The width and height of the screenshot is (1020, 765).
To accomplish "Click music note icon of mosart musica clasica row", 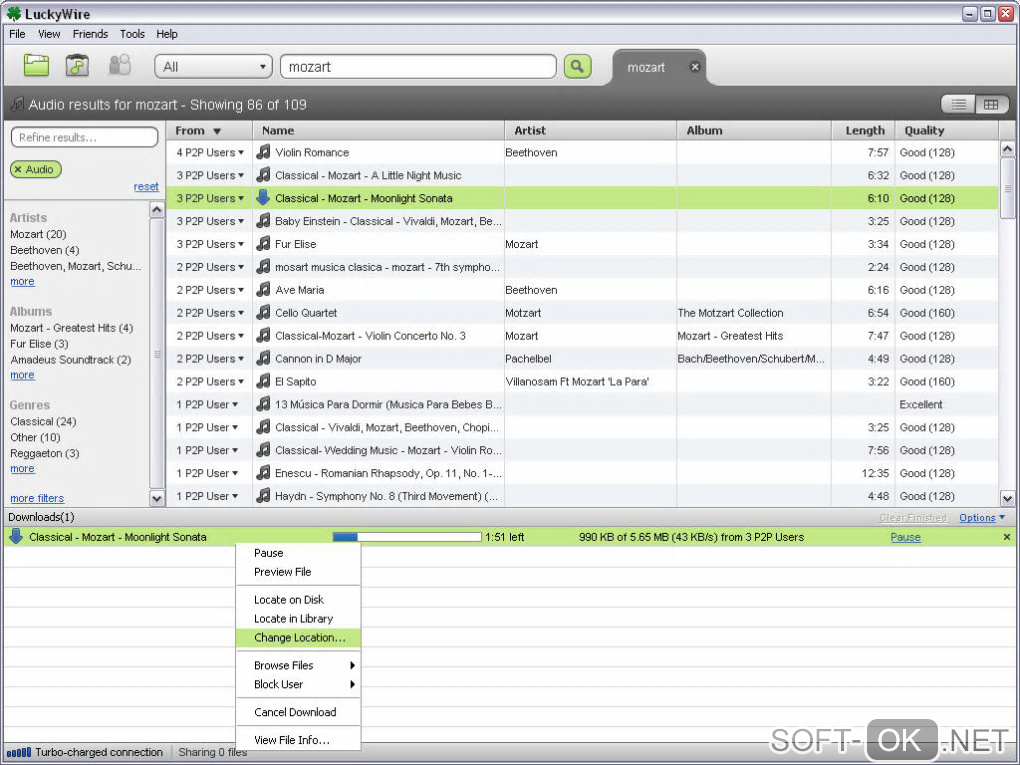I will (x=263, y=267).
